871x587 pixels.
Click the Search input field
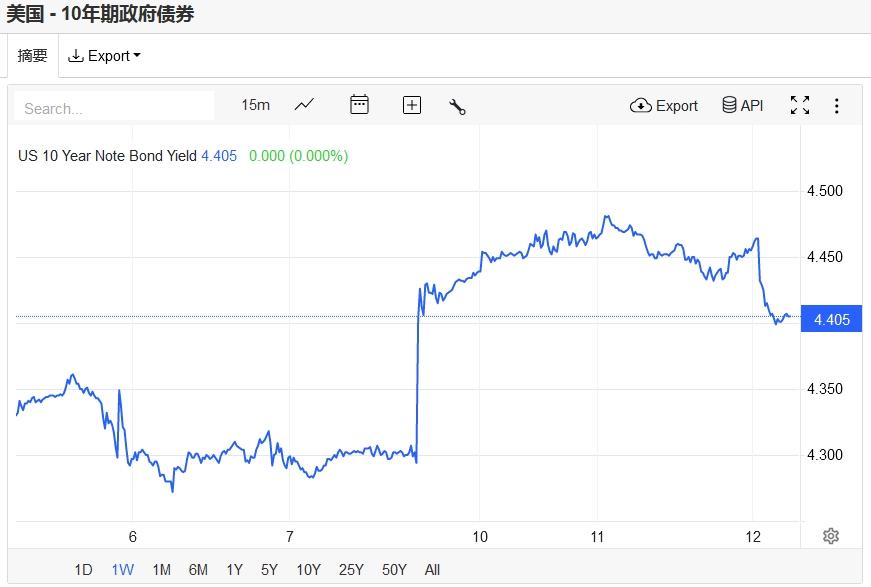click(114, 107)
